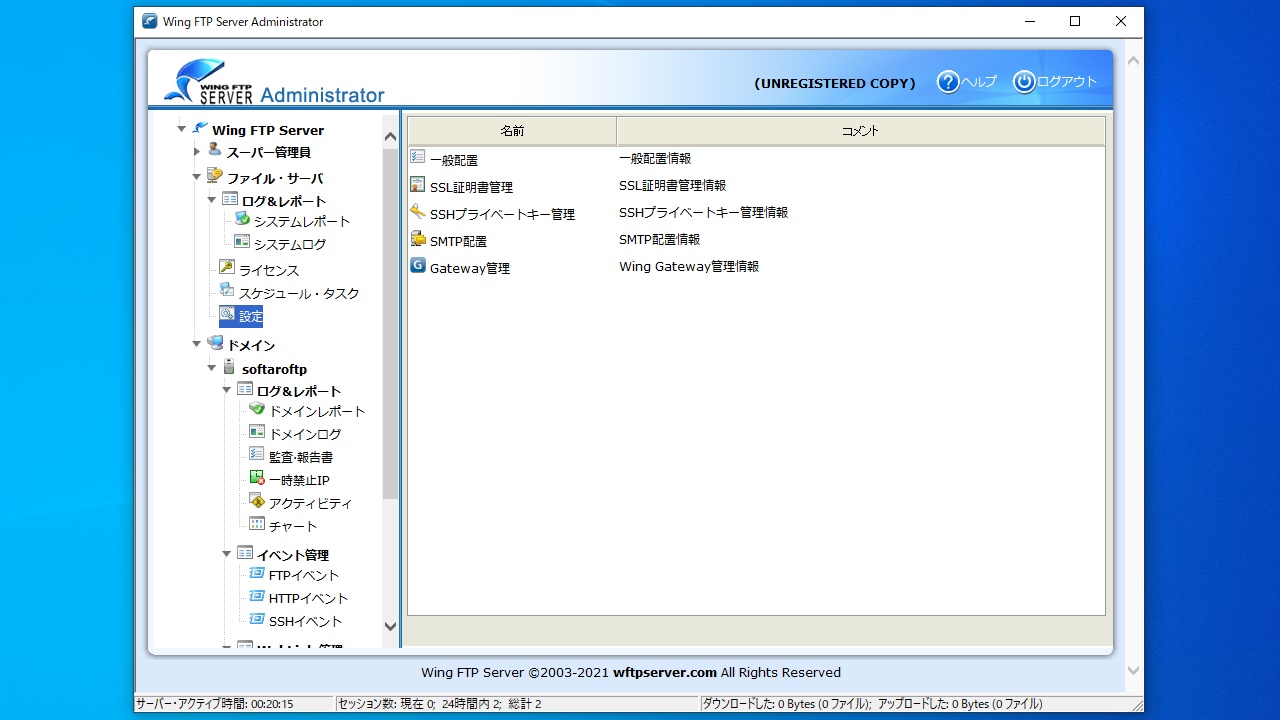The height and width of the screenshot is (720, 1280).
Task: Click the SSHイベント icon
Action: coord(257,619)
